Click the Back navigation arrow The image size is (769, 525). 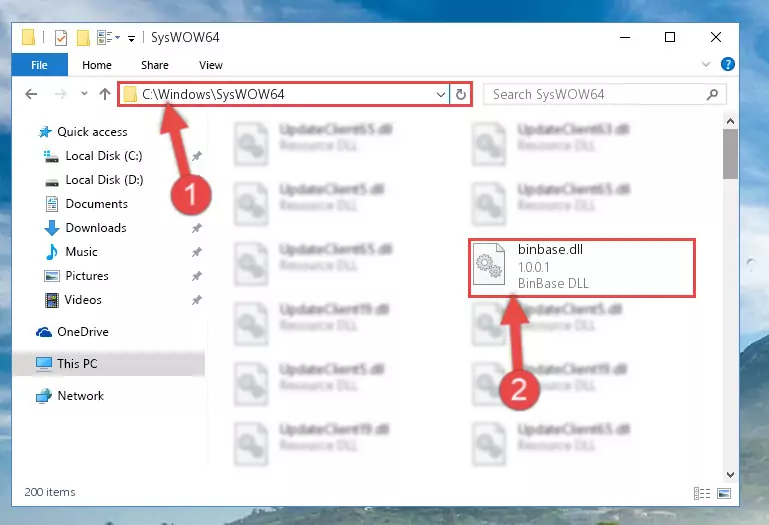pos(31,94)
